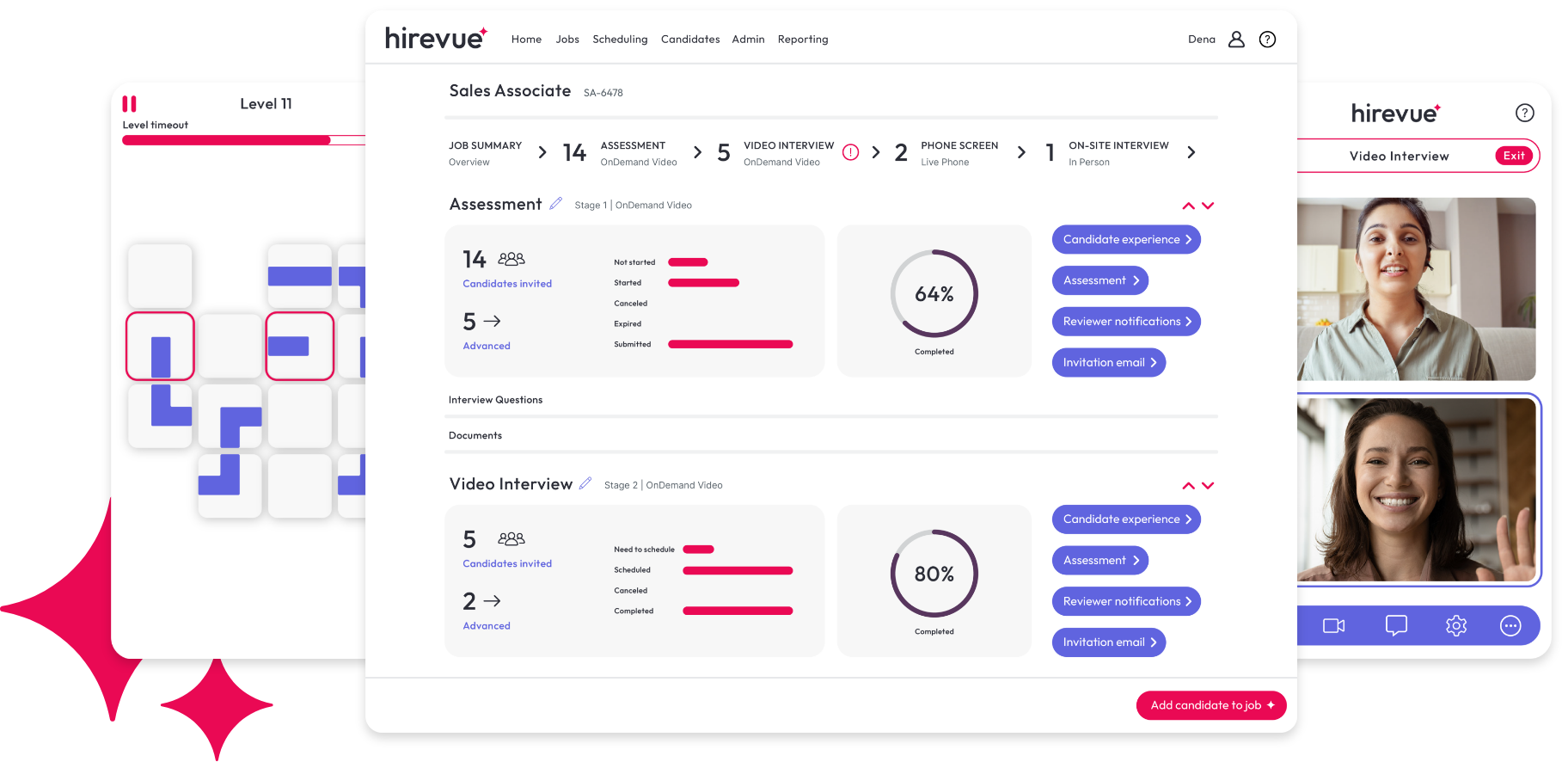Image resolution: width=1568 pixels, height=762 pixels.
Task: Open the Candidates menu item
Action: [690, 40]
